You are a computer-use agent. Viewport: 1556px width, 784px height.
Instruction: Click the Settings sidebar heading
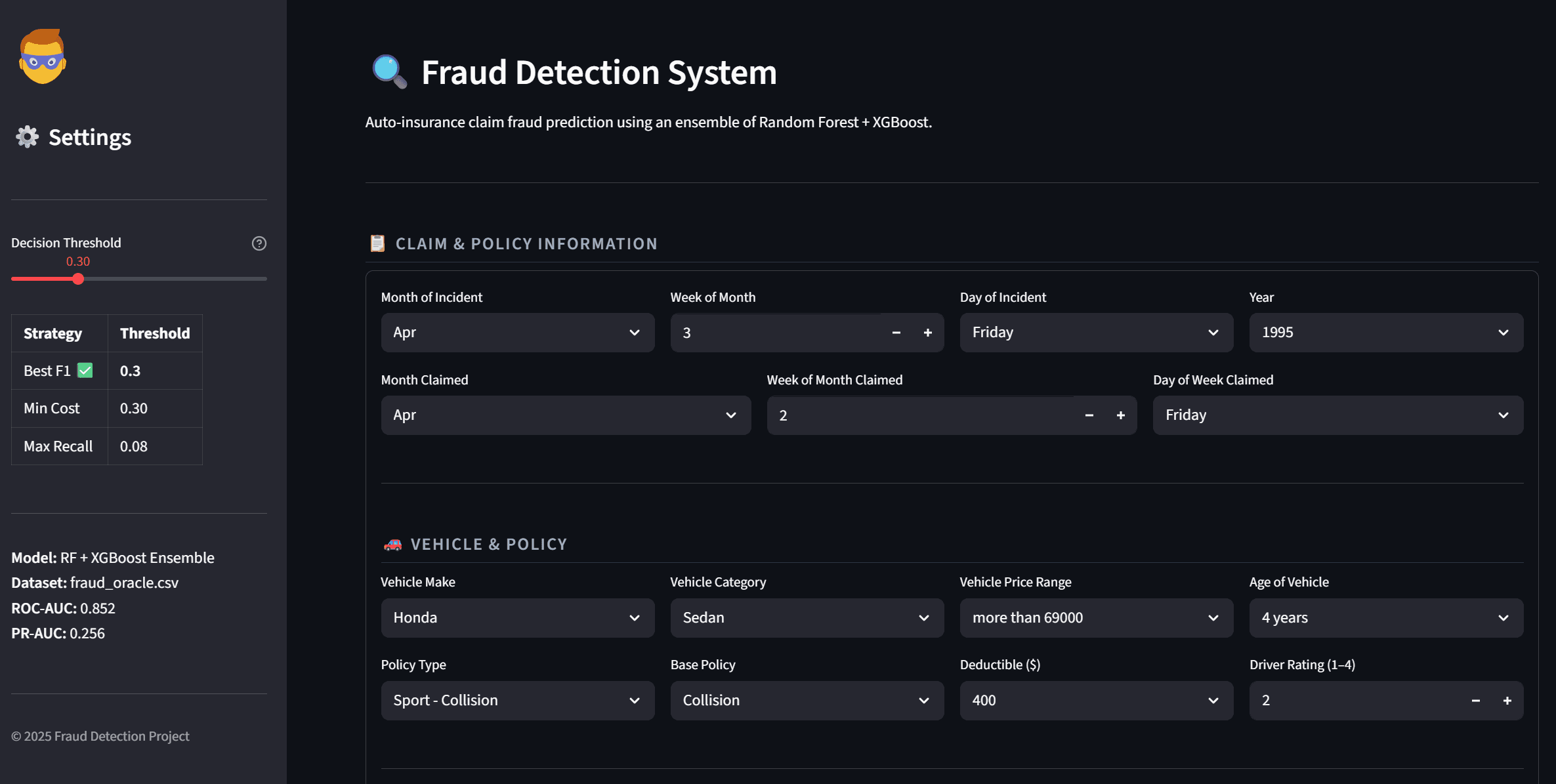click(x=90, y=137)
